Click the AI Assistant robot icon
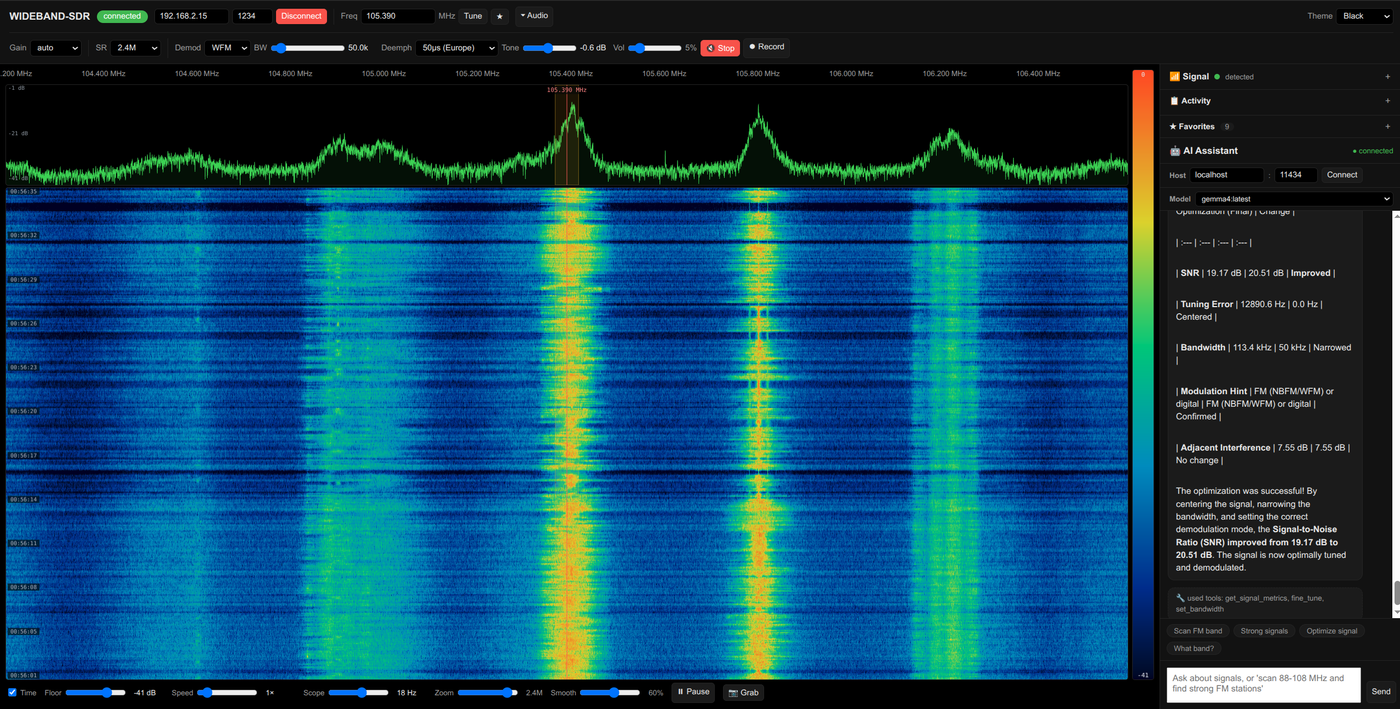 (x=1175, y=151)
